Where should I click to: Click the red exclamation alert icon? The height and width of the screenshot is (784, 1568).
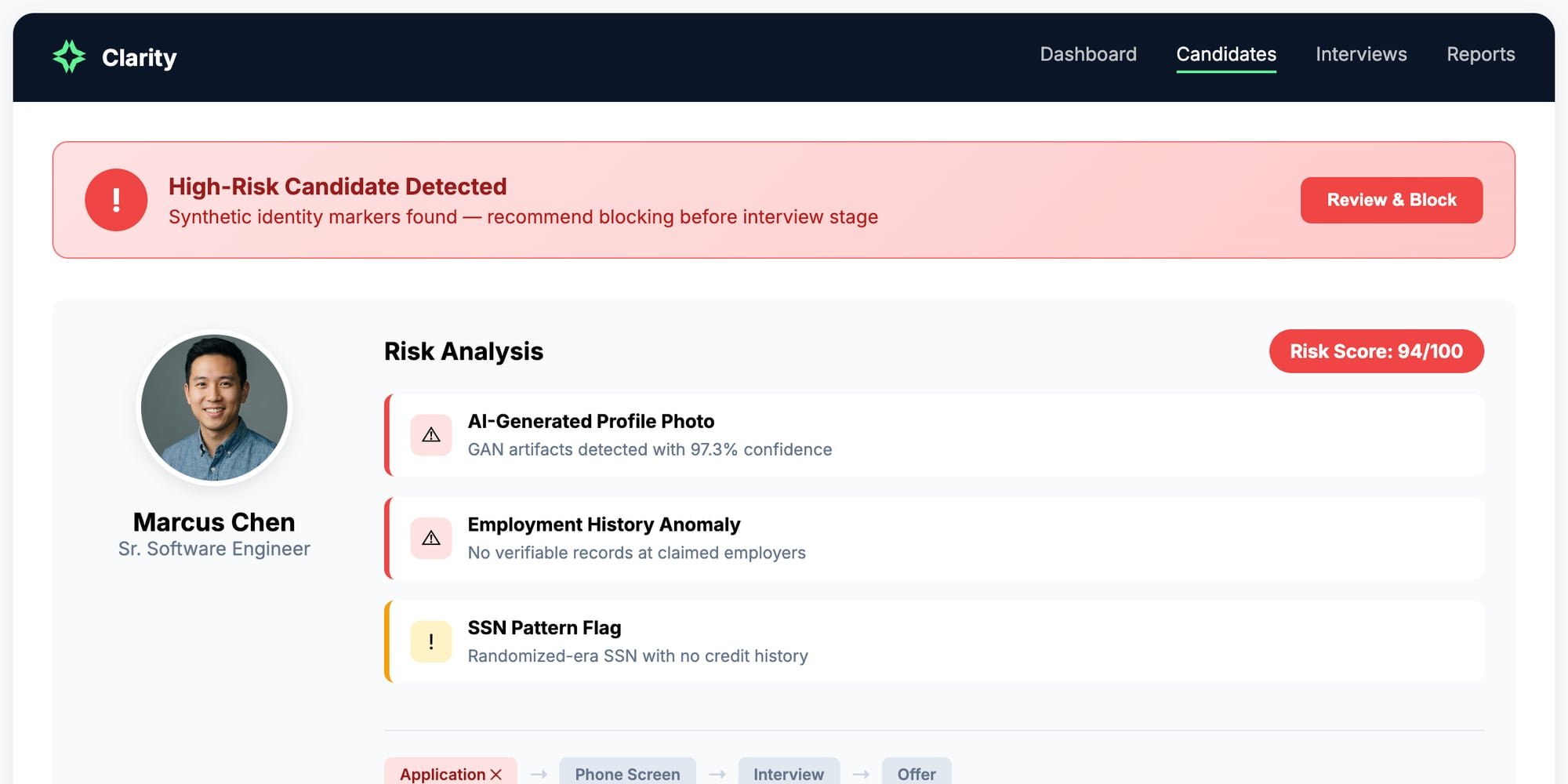(116, 200)
